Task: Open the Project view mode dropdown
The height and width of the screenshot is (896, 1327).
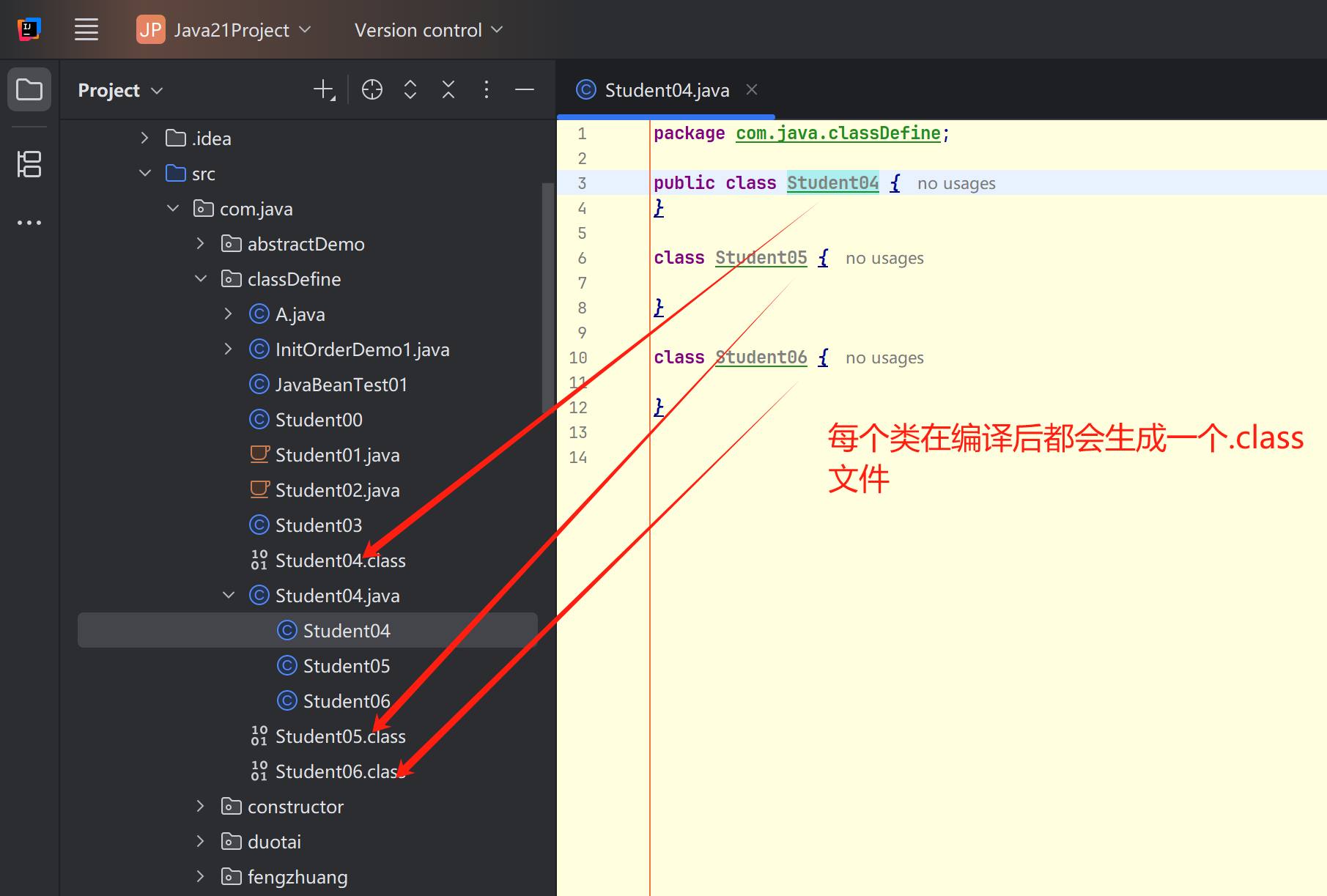Action: pyautogui.click(x=120, y=90)
